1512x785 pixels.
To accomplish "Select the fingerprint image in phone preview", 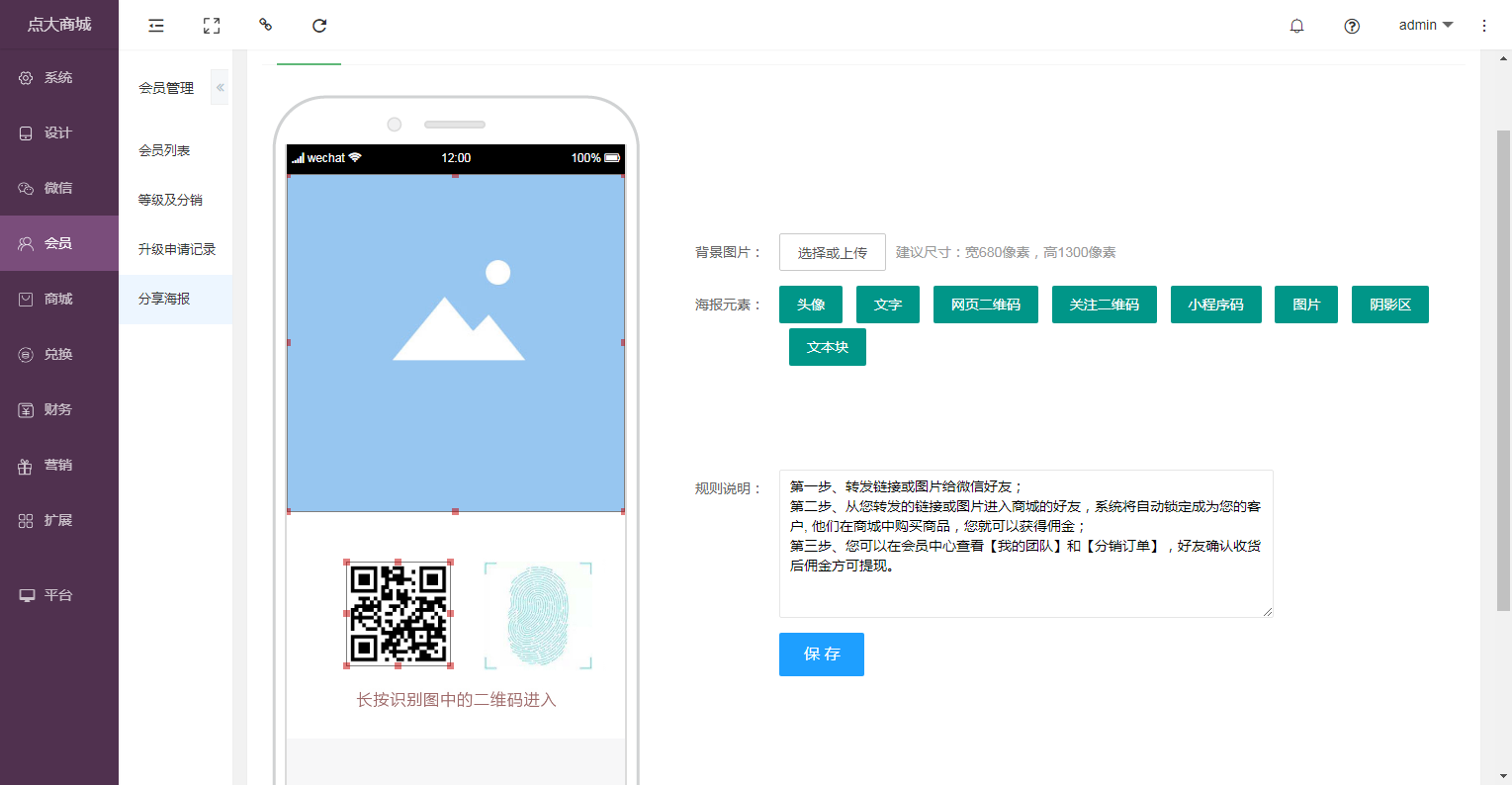I will pyautogui.click(x=538, y=615).
